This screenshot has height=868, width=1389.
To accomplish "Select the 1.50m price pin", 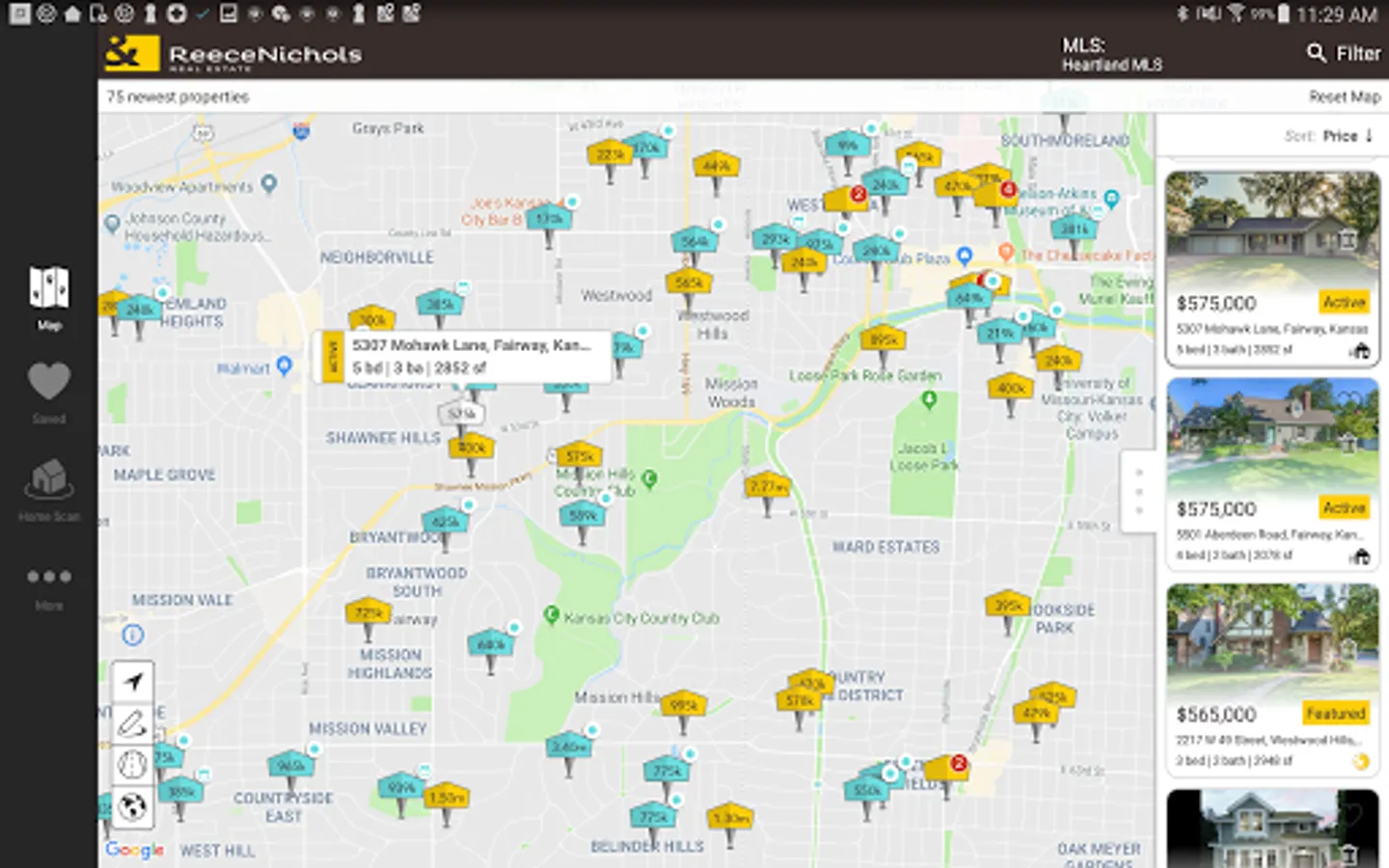I will pos(446,802).
